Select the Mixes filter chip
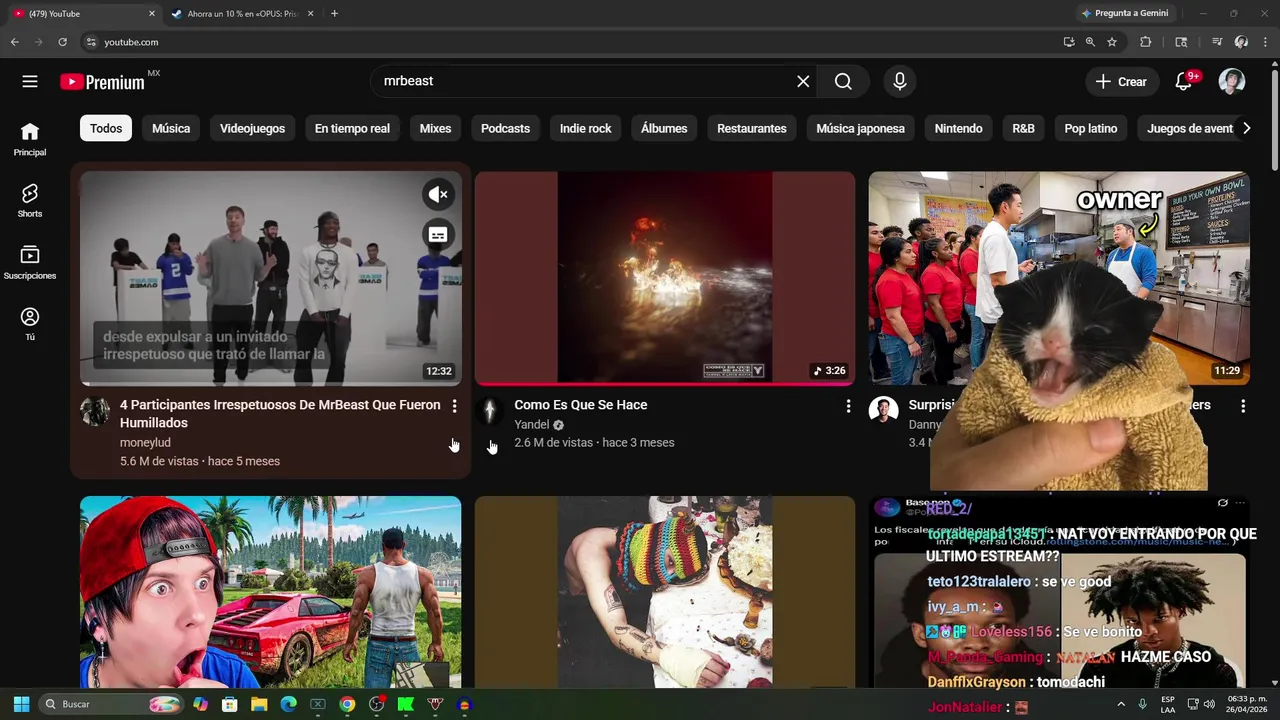1280x720 pixels. click(435, 128)
